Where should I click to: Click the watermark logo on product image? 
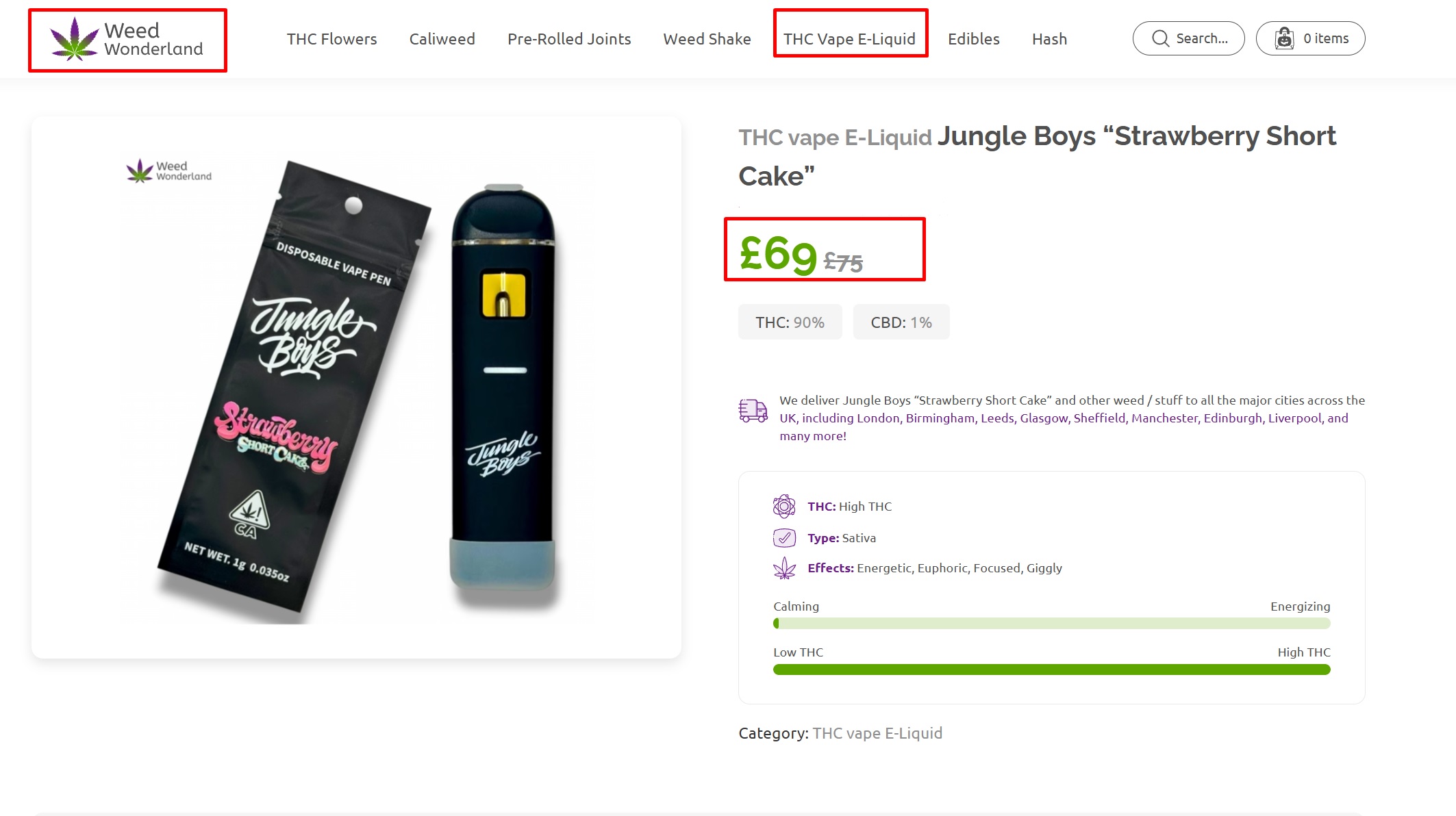pyautogui.click(x=169, y=171)
